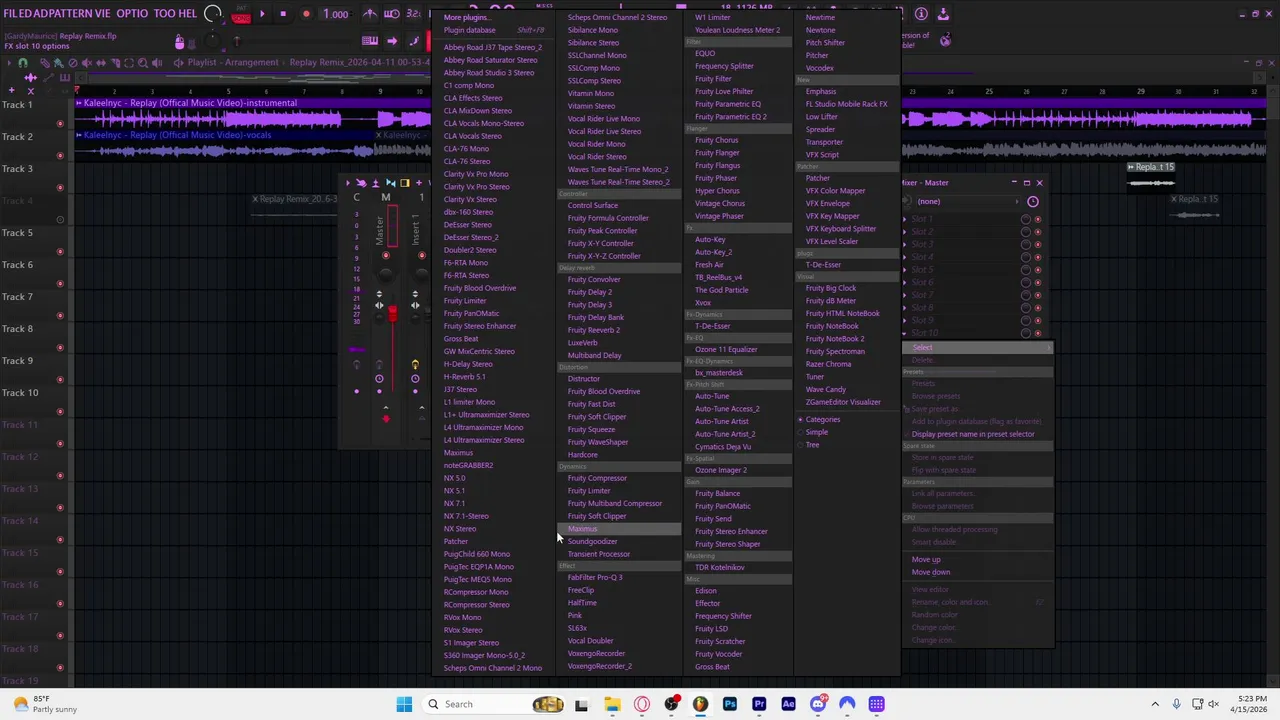Select the paint brush tool in playlist

[58, 63]
